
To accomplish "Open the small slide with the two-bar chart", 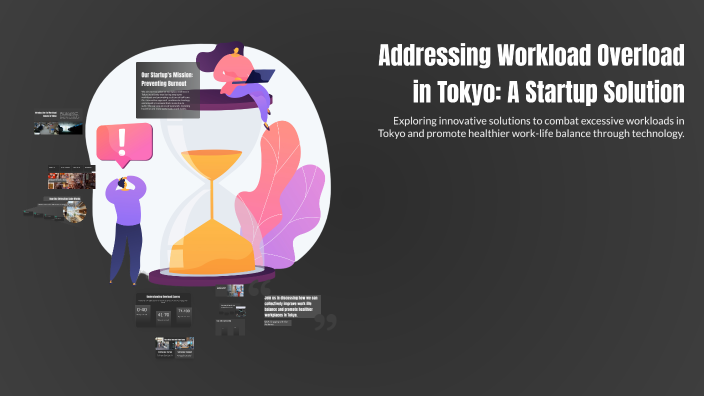I will (x=230, y=327).
